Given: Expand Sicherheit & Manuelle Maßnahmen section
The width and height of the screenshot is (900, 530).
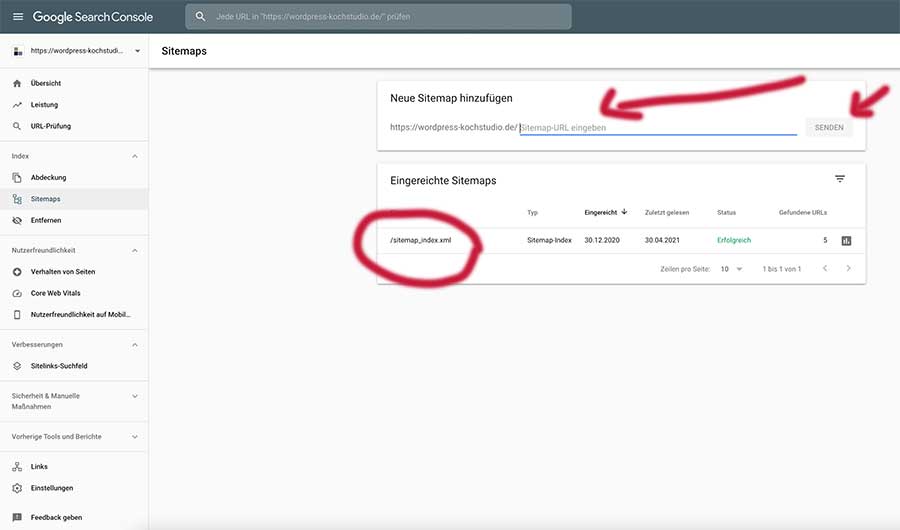Looking at the screenshot, I should [x=135, y=396].
